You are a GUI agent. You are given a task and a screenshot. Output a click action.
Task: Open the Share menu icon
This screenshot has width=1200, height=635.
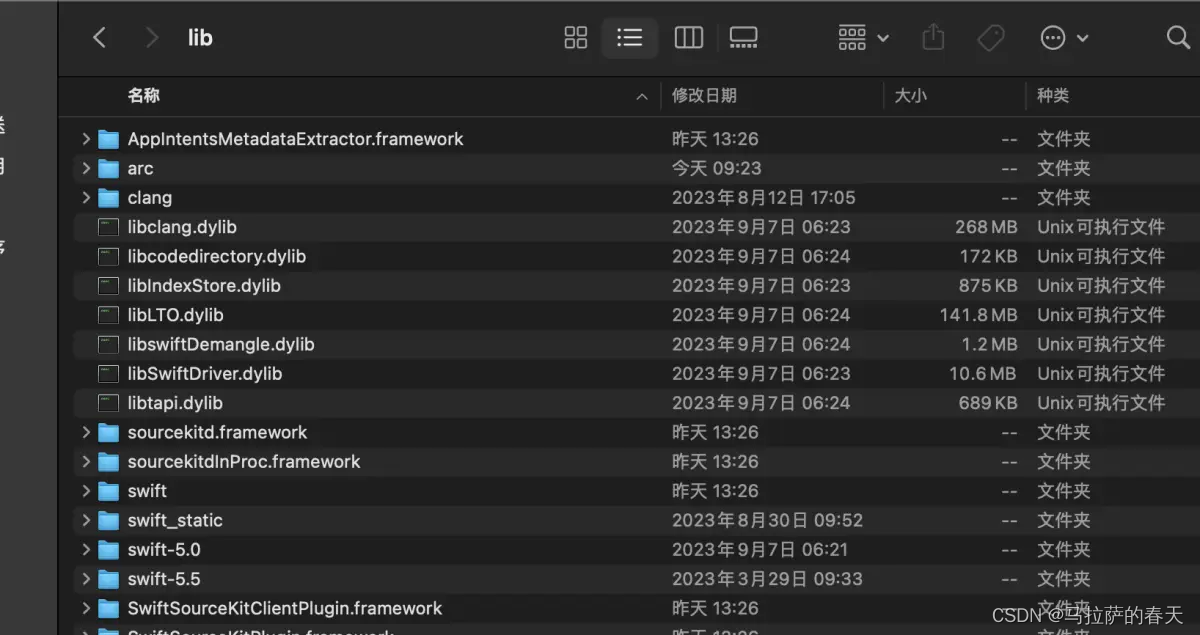(933, 37)
